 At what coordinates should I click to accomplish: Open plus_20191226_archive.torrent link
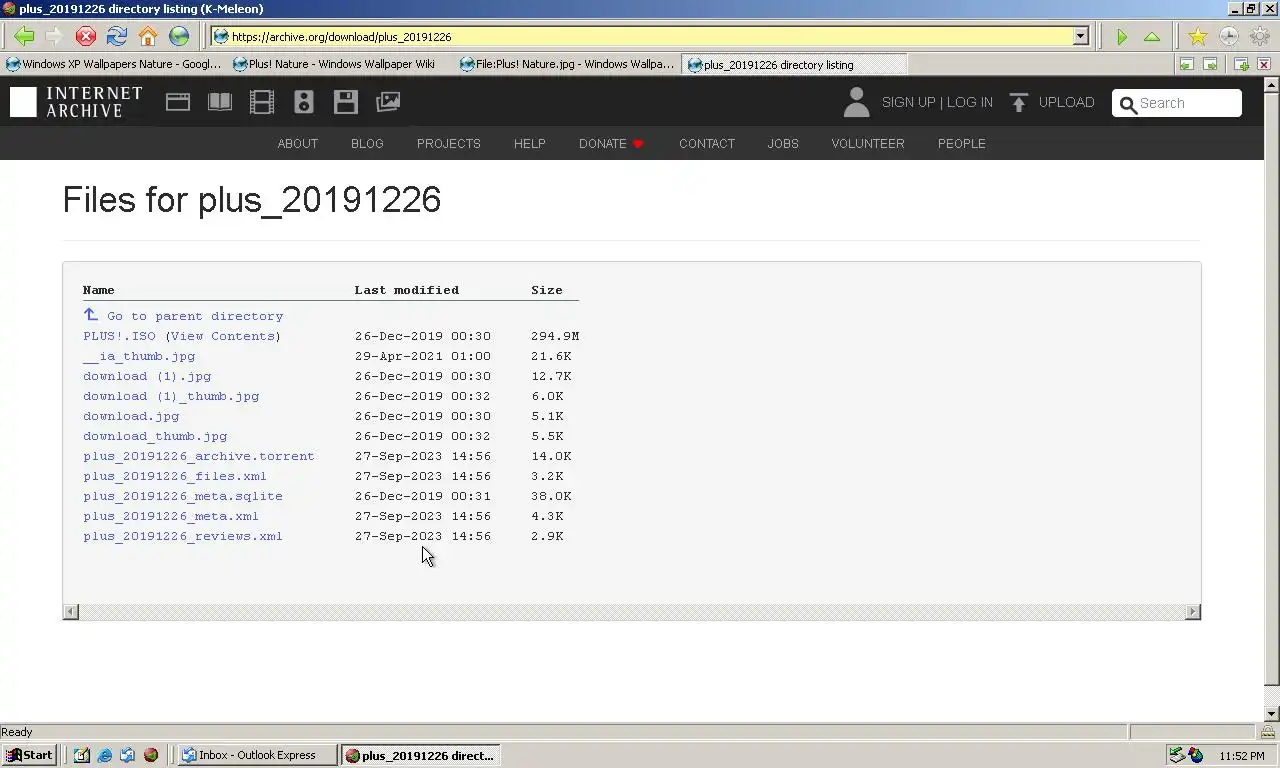[199, 456]
